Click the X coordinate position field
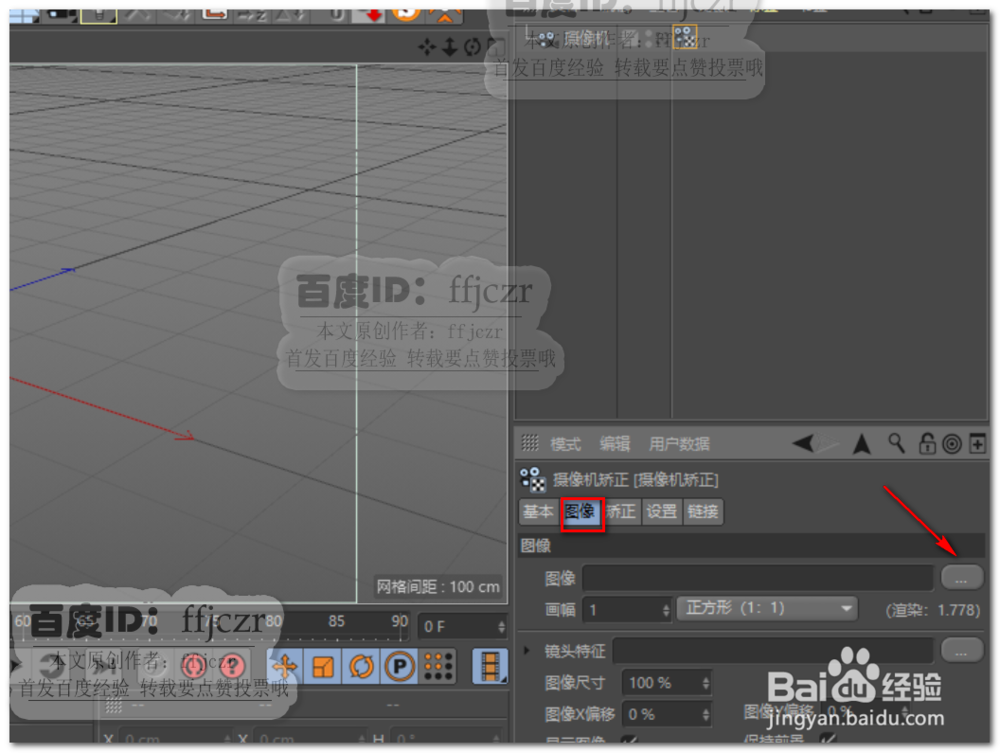1000x753 pixels. (x=174, y=738)
